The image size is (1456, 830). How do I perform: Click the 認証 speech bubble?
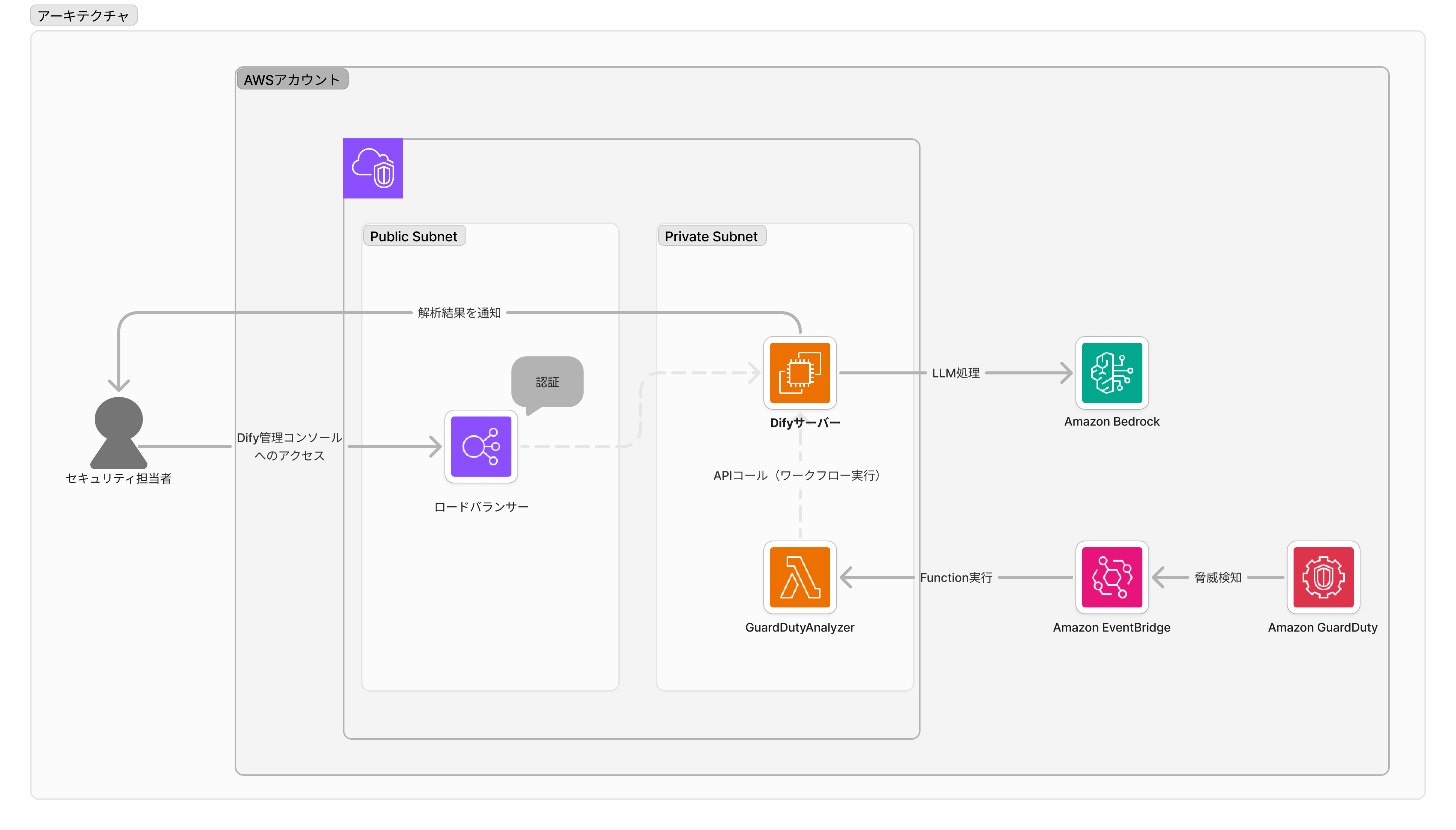tap(547, 383)
